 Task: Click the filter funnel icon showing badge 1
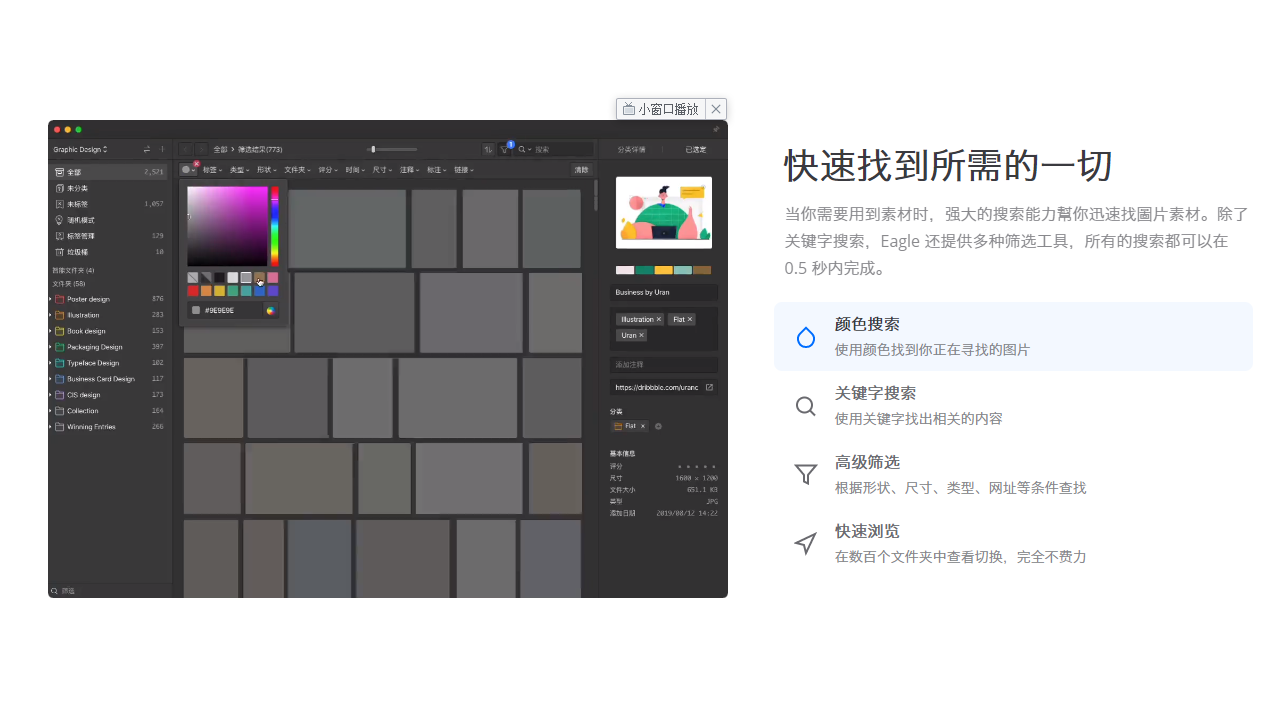[x=505, y=149]
